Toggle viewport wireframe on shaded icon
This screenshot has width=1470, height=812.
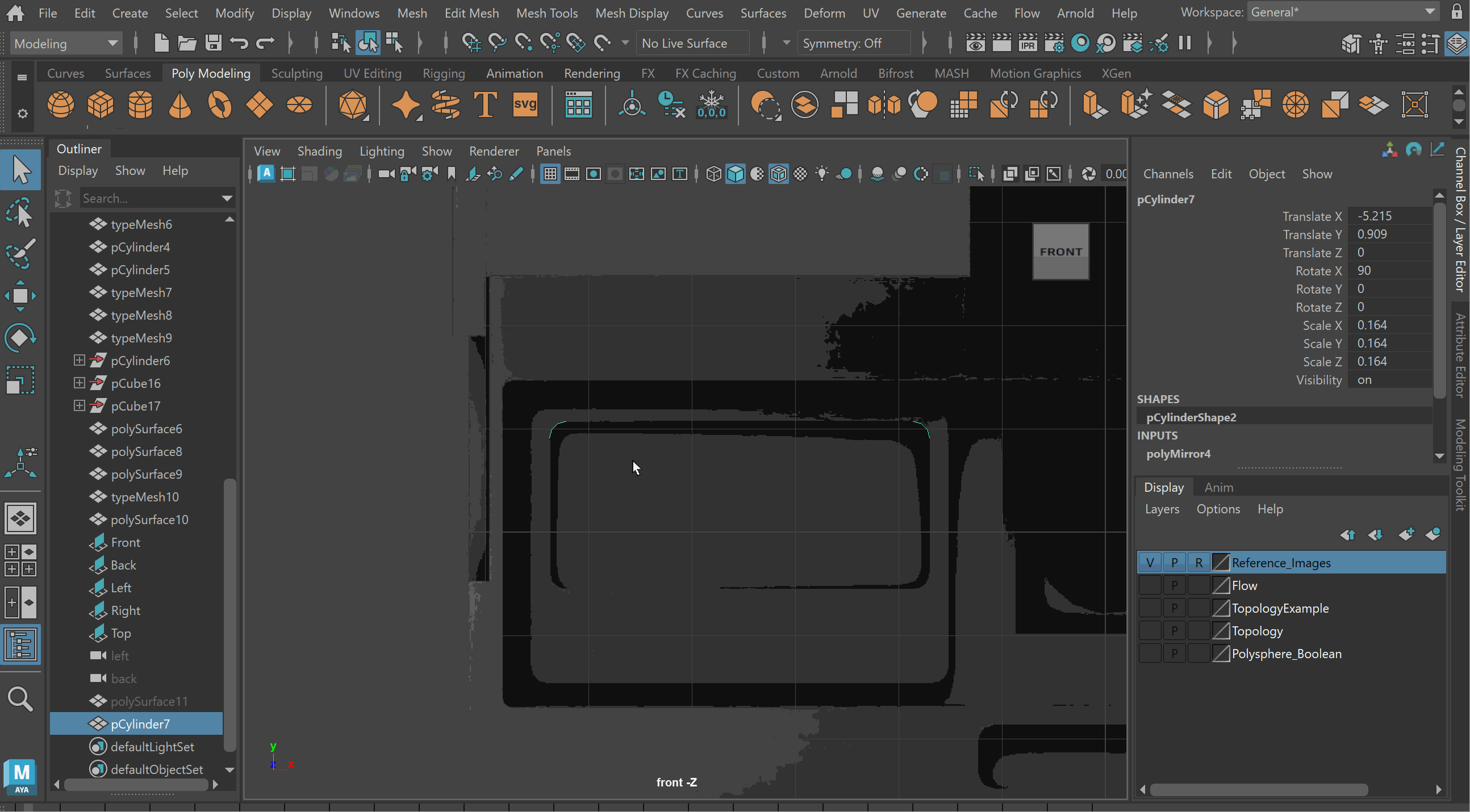pos(779,174)
